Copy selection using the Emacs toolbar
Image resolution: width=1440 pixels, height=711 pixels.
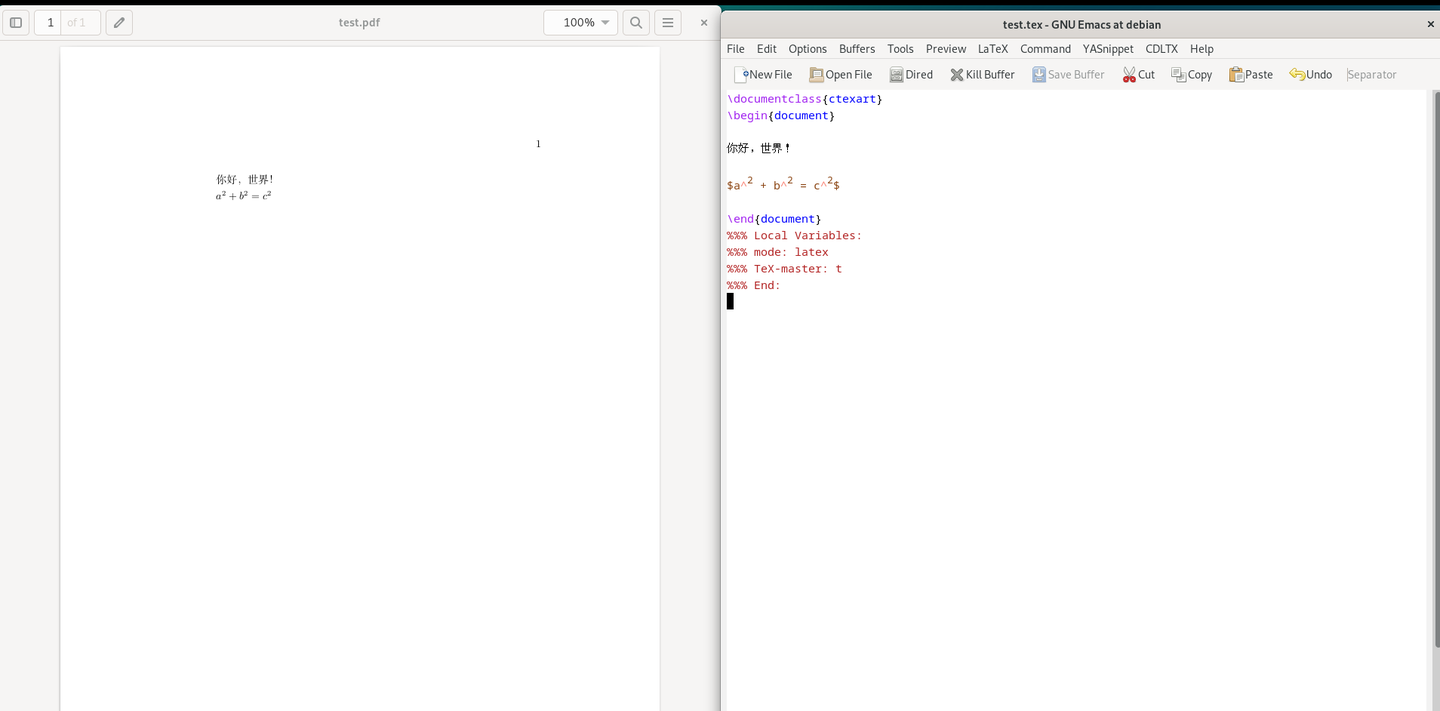[x=1191, y=74]
